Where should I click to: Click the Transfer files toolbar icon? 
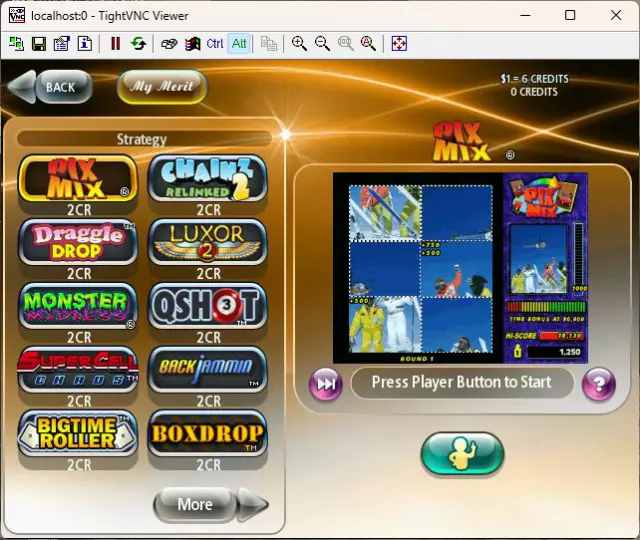point(269,43)
